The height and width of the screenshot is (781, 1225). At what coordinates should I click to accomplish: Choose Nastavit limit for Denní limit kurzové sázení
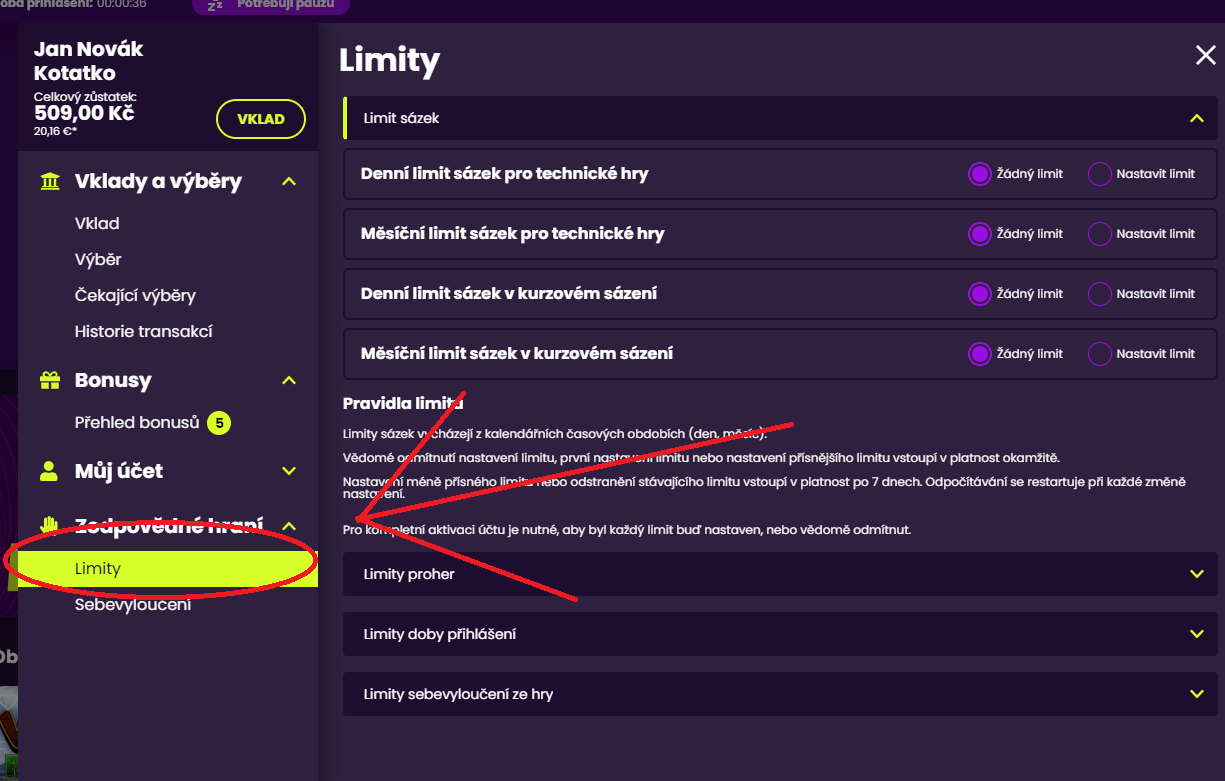[1099, 294]
